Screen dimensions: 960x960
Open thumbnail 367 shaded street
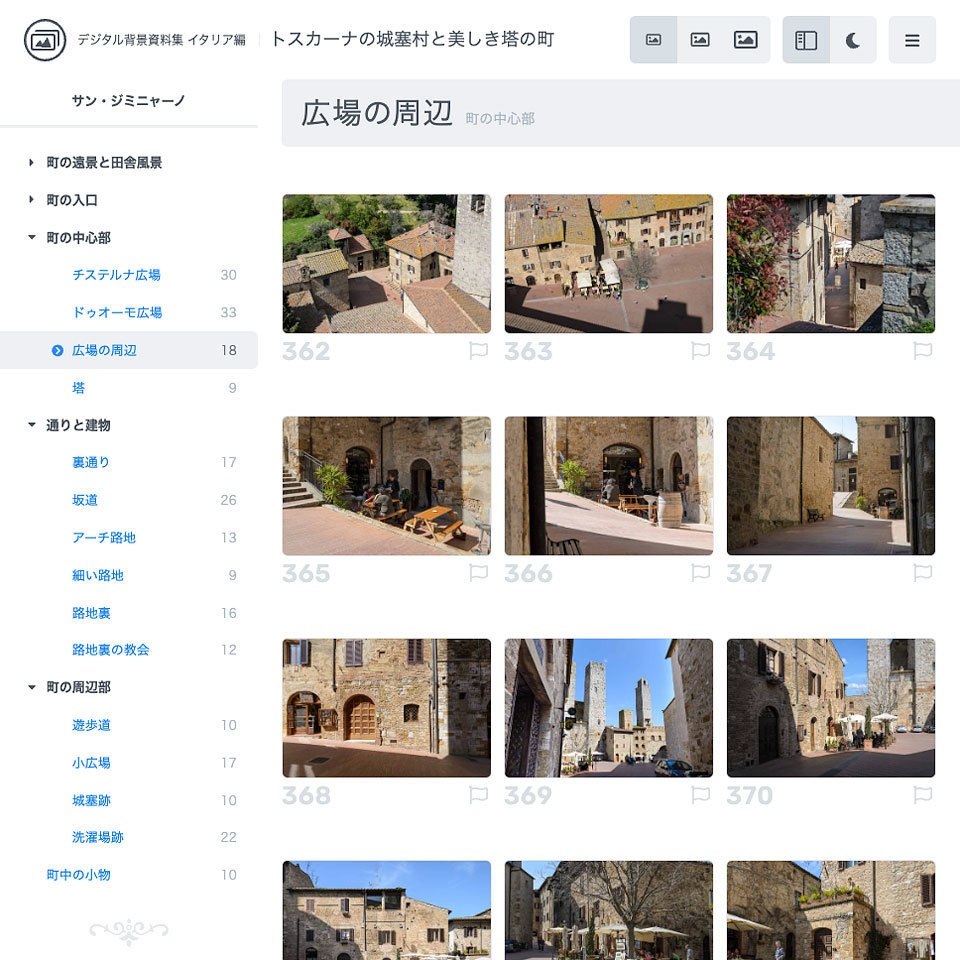831,486
